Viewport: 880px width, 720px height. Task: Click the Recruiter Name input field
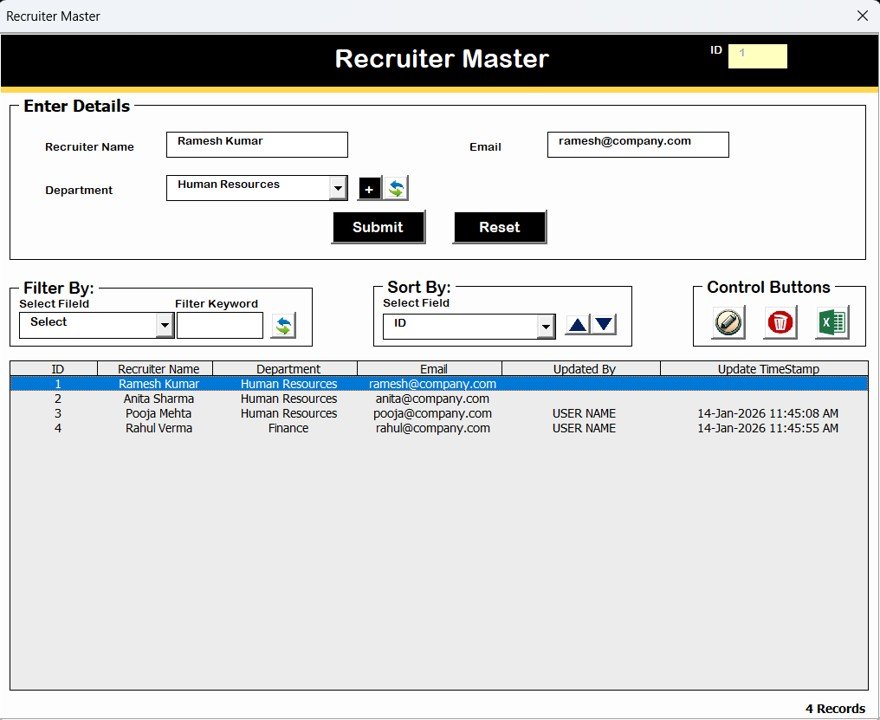coord(256,144)
